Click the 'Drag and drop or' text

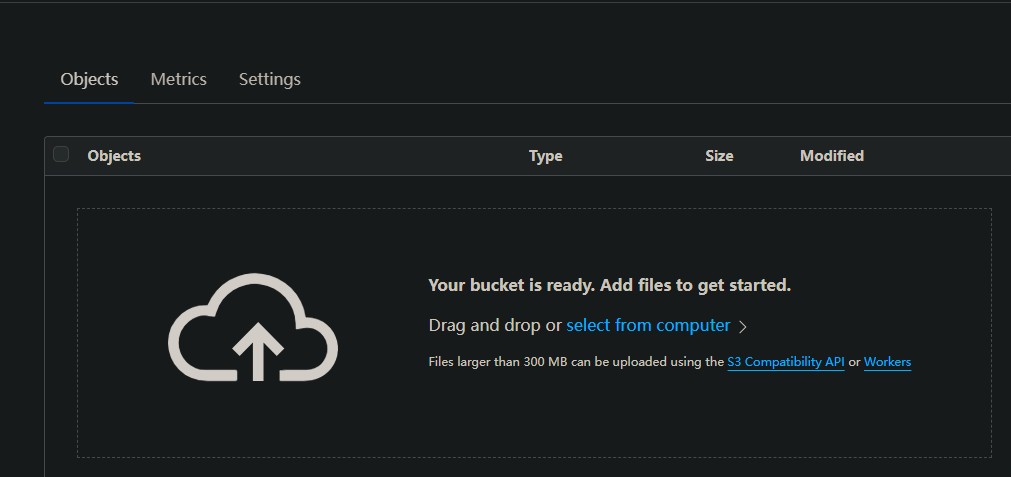(x=495, y=325)
